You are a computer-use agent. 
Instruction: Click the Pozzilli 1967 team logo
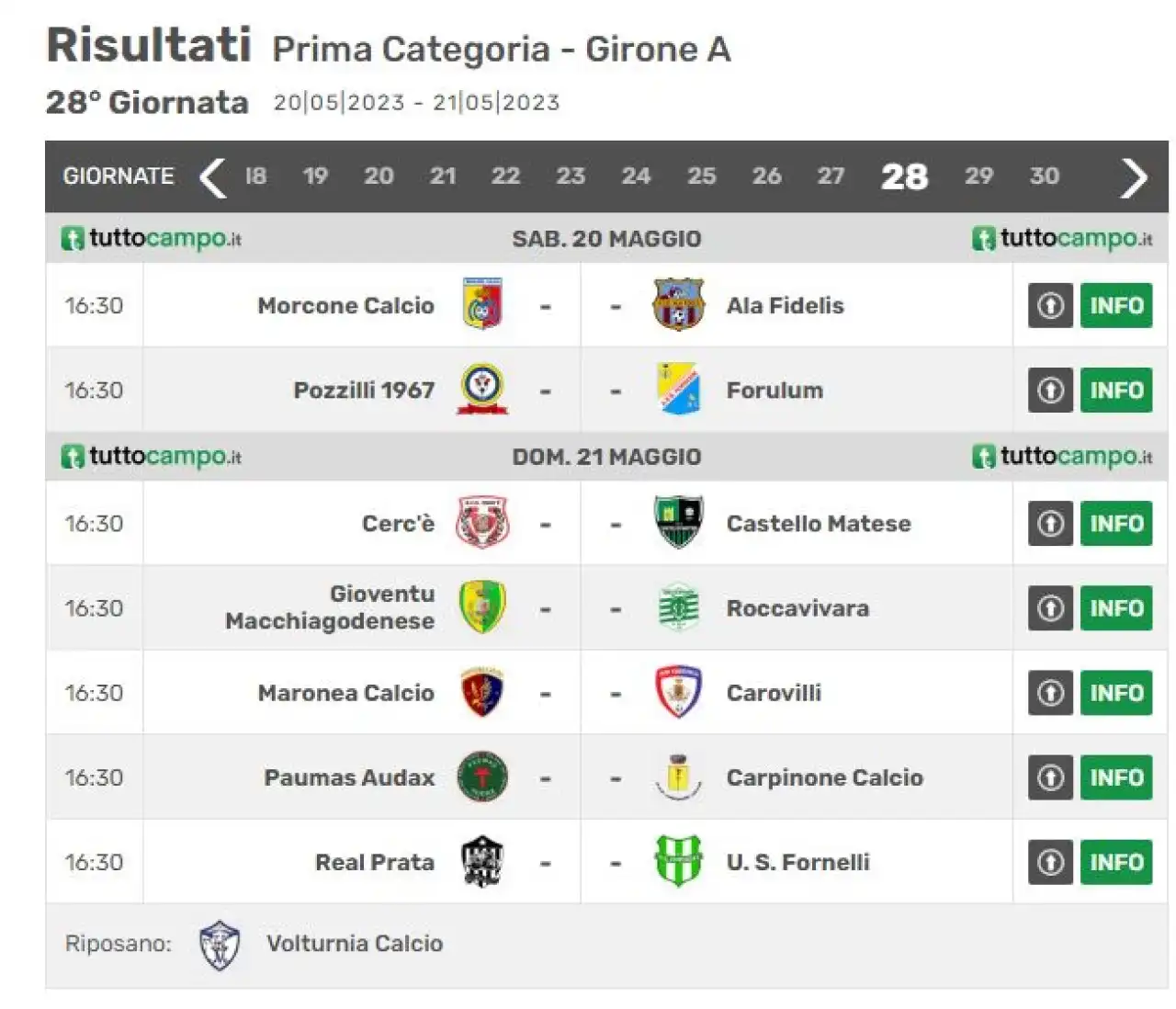482,390
